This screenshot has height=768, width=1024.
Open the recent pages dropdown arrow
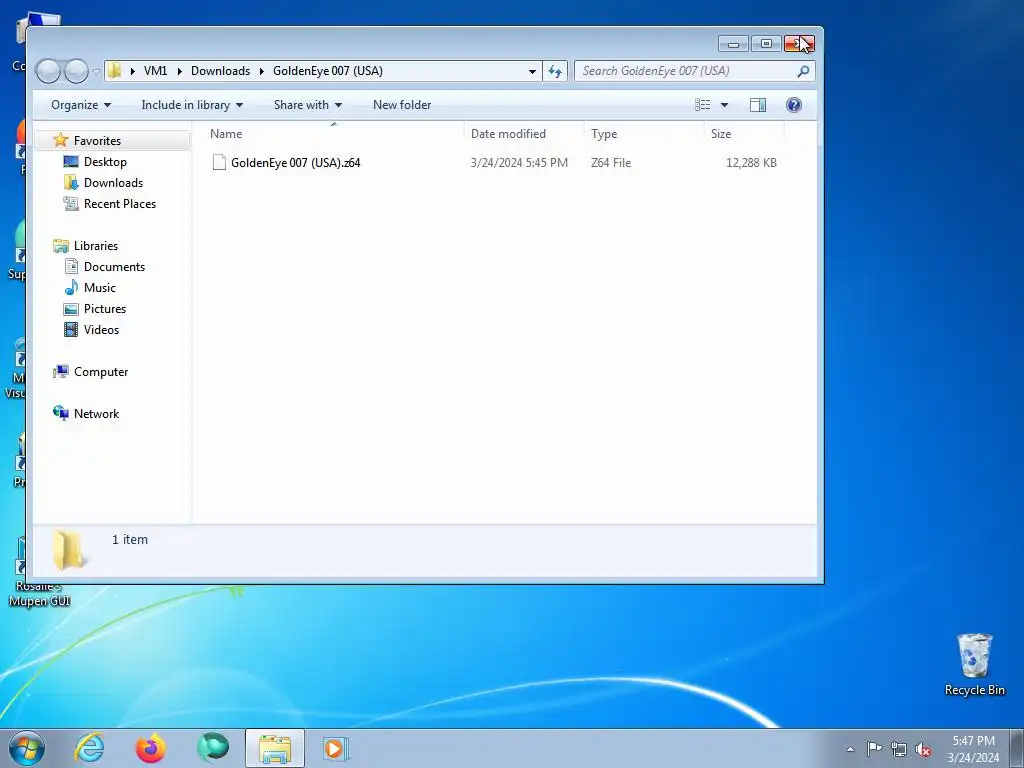(96, 71)
